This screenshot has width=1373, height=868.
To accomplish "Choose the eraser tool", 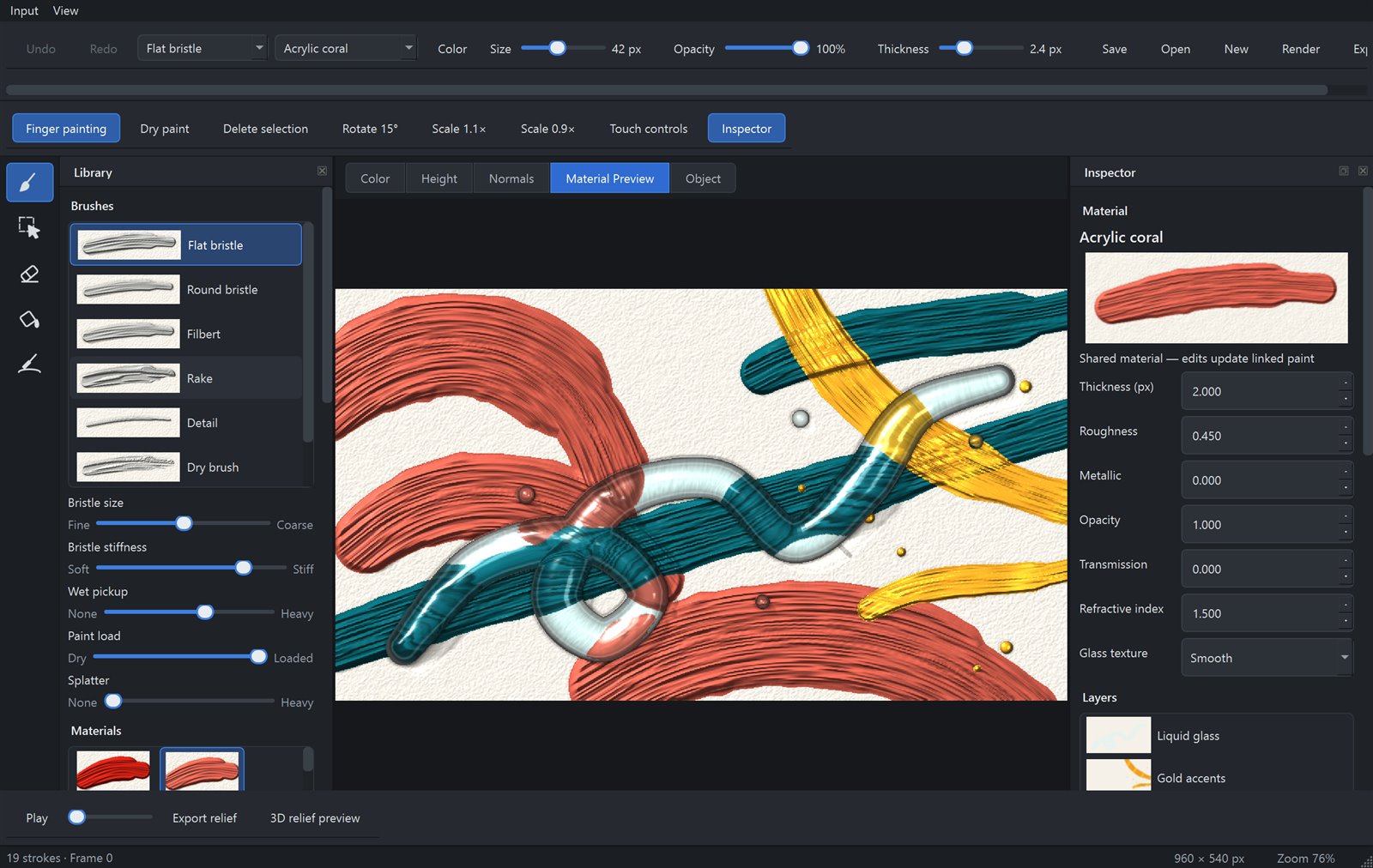I will [x=30, y=274].
